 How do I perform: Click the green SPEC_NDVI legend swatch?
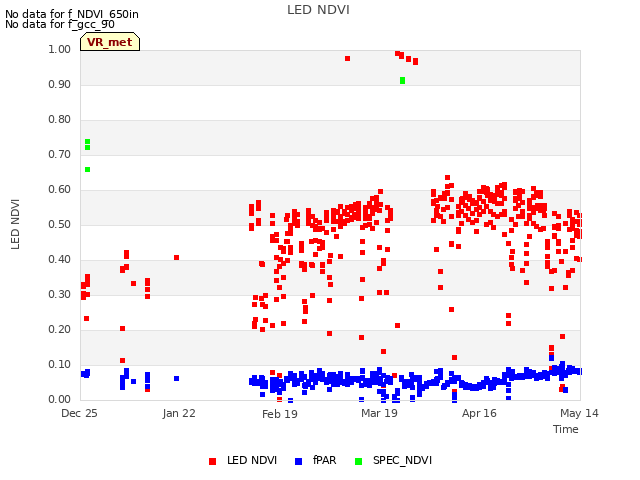click(358, 461)
